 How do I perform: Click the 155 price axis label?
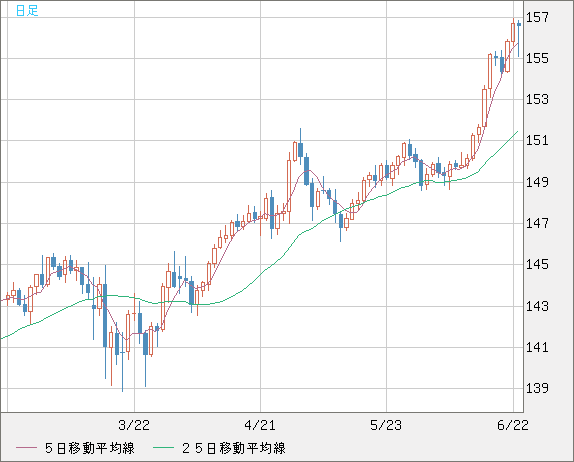point(537,58)
